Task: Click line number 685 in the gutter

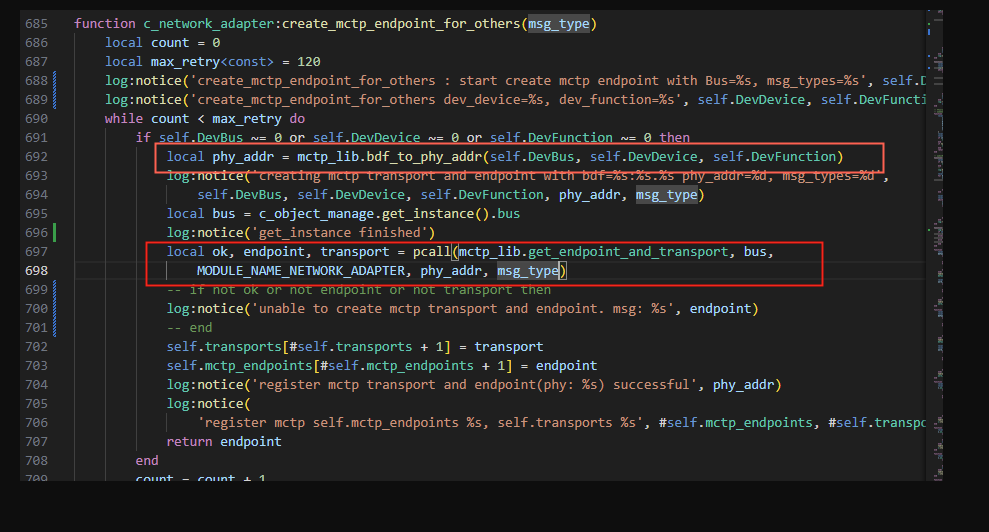Action: point(36,23)
